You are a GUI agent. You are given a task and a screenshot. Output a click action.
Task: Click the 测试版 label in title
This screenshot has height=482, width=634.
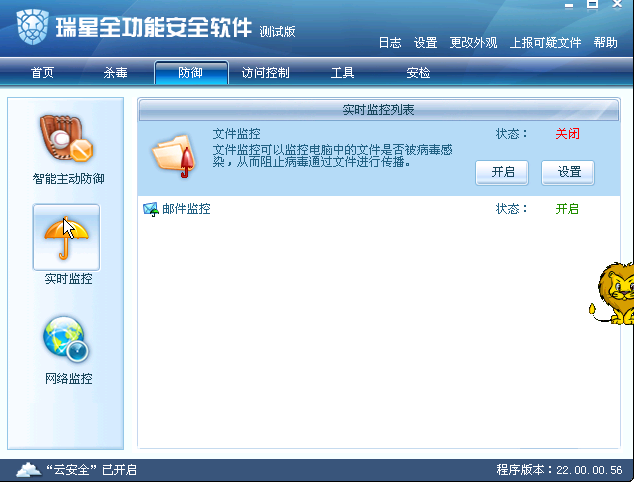pyautogui.click(x=277, y=32)
